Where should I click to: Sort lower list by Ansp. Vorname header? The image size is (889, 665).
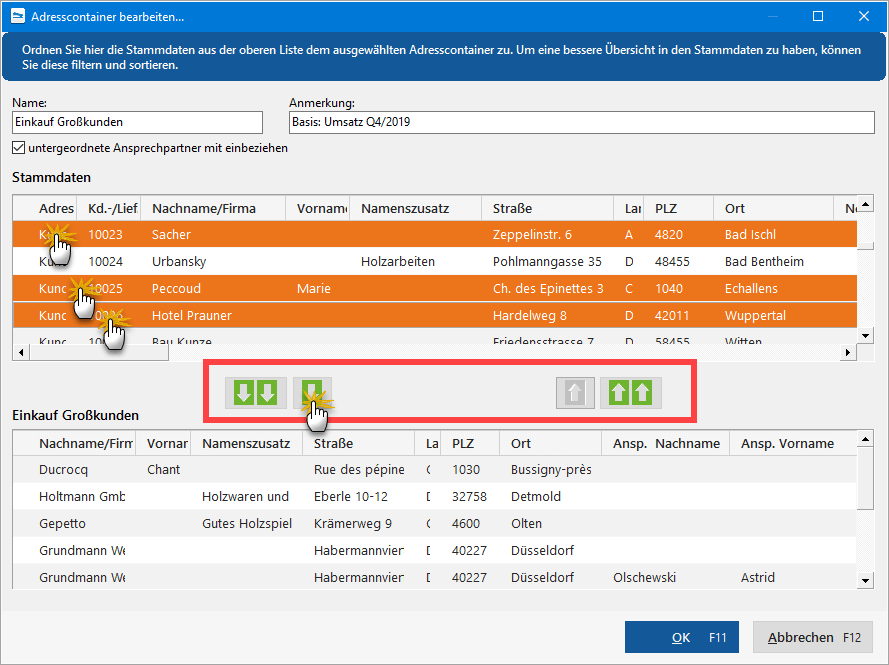coord(793,443)
